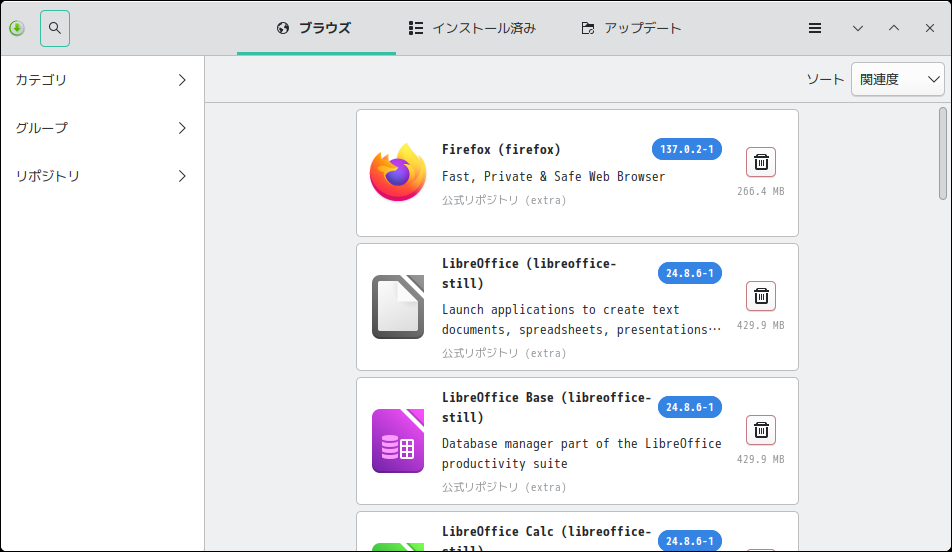Remove LibreOffice Base with trash icon
The image size is (952, 552).
[x=761, y=430]
